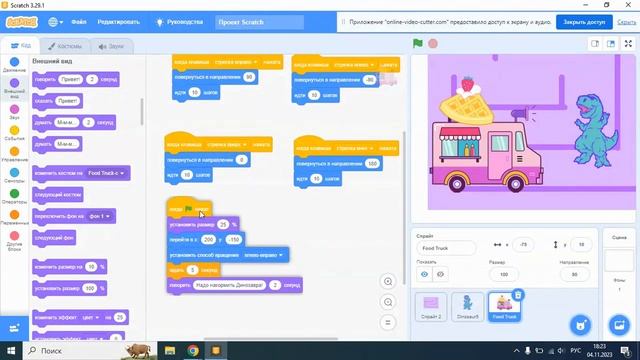
Task: Reset workspace zoom to default
Action: [388, 323]
